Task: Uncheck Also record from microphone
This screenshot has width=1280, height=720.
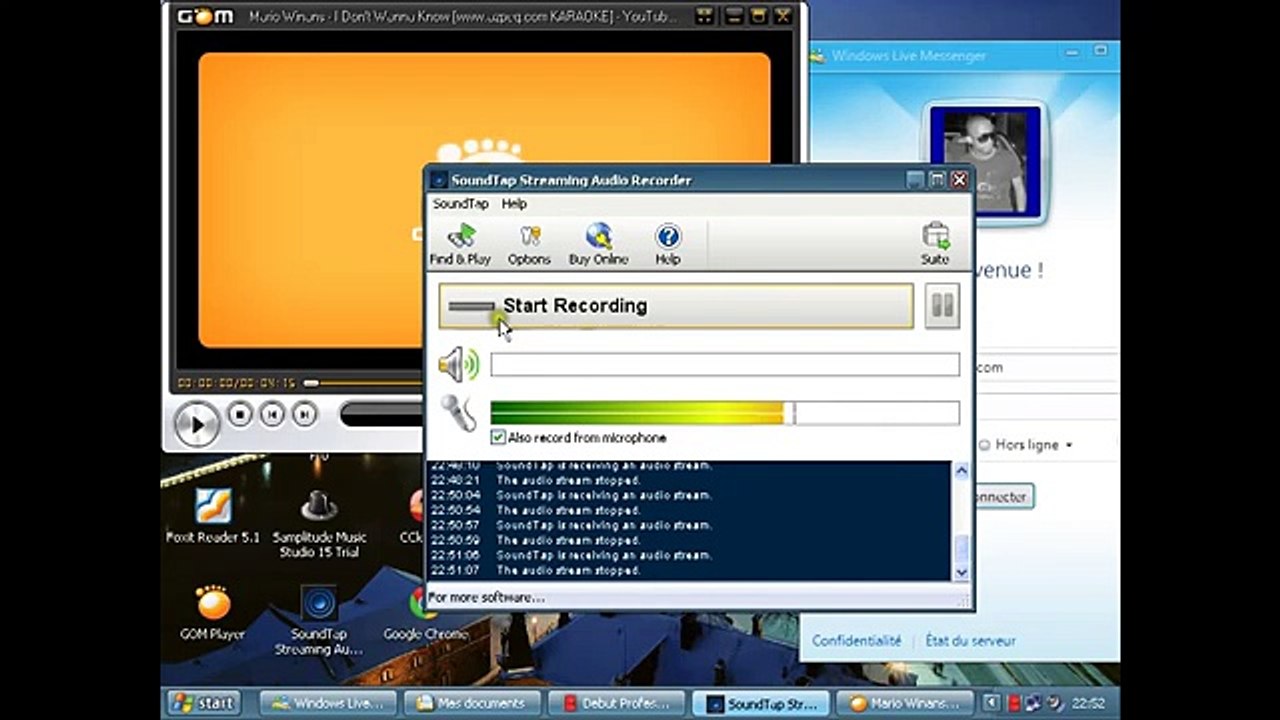Action: click(498, 438)
